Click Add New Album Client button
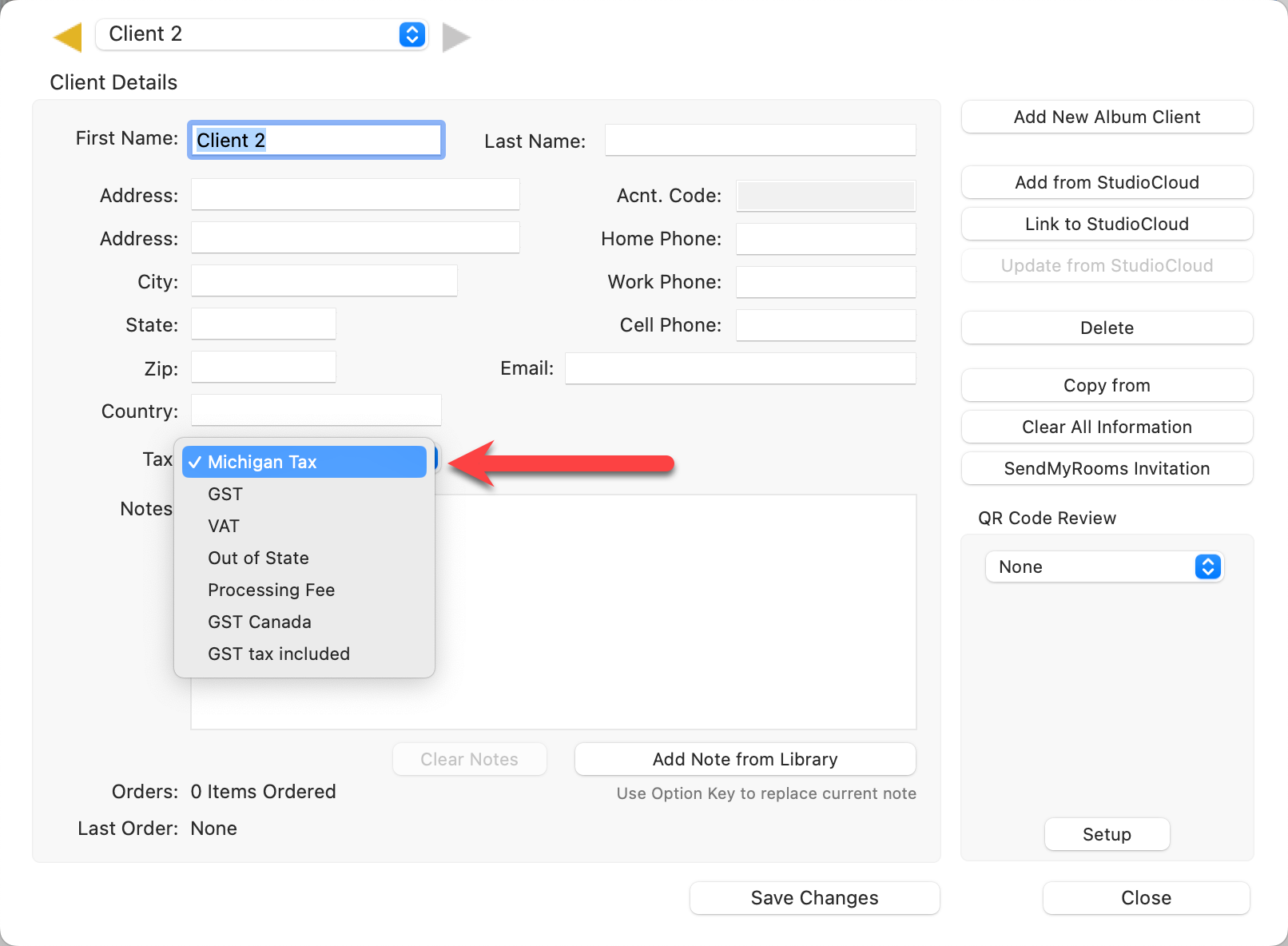This screenshot has width=1288, height=946. [1107, 117]
